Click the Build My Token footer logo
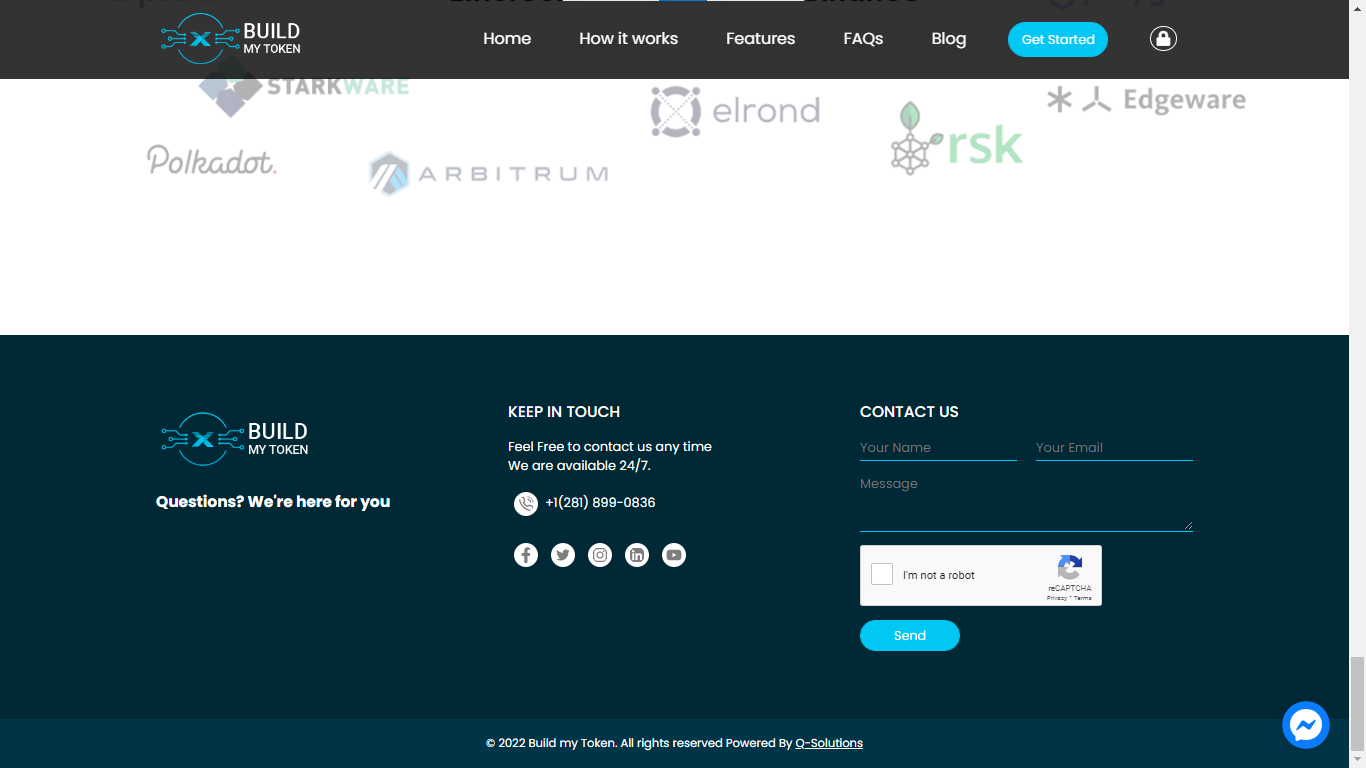1366x768 pixels. tap(235, 439)
